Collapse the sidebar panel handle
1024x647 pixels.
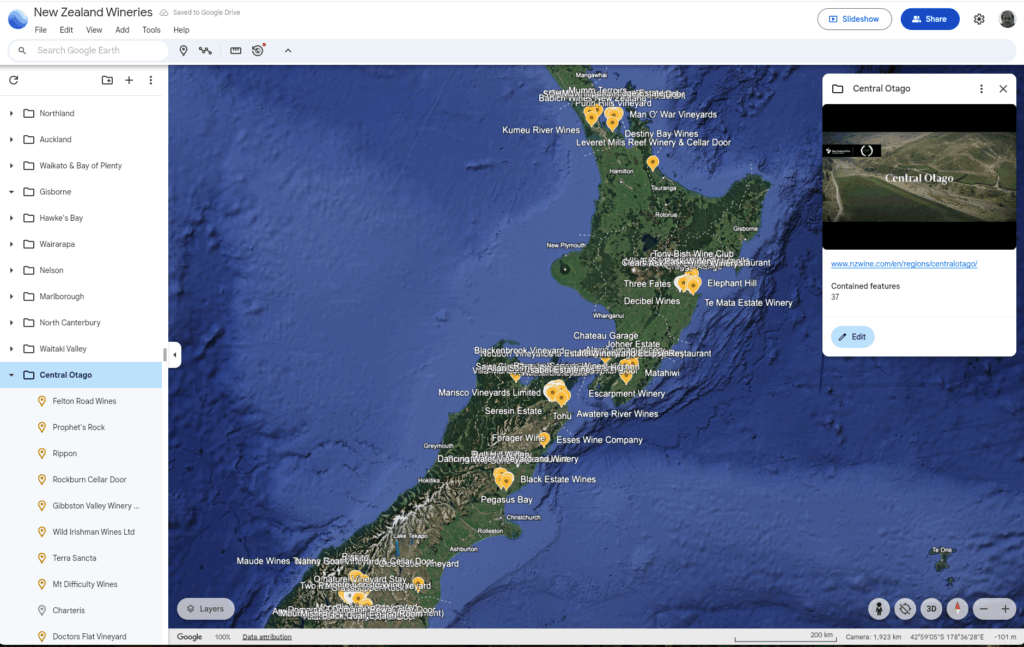click(x=174, y=355)
